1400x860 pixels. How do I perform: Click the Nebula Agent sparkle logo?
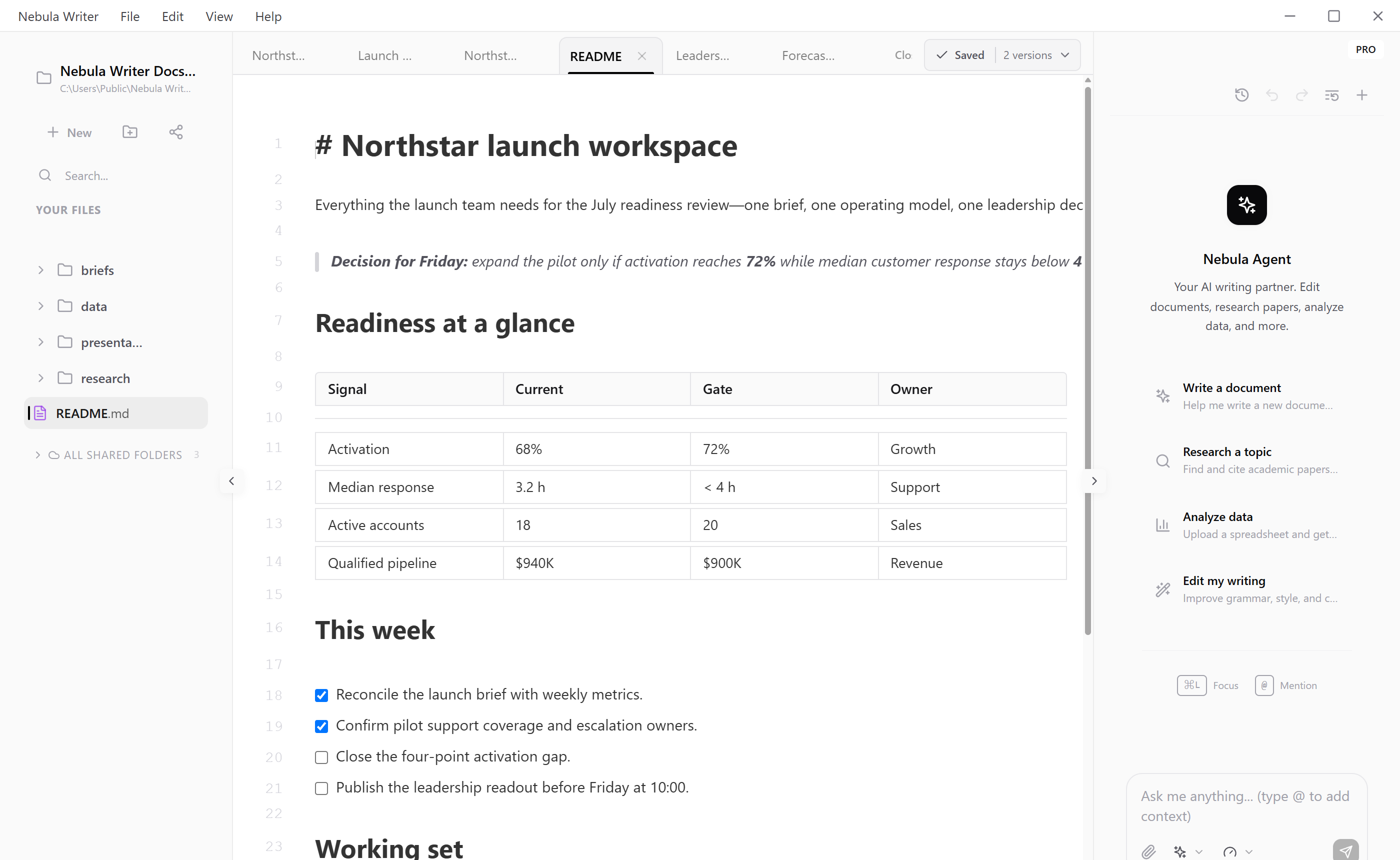coord(1246,205)
